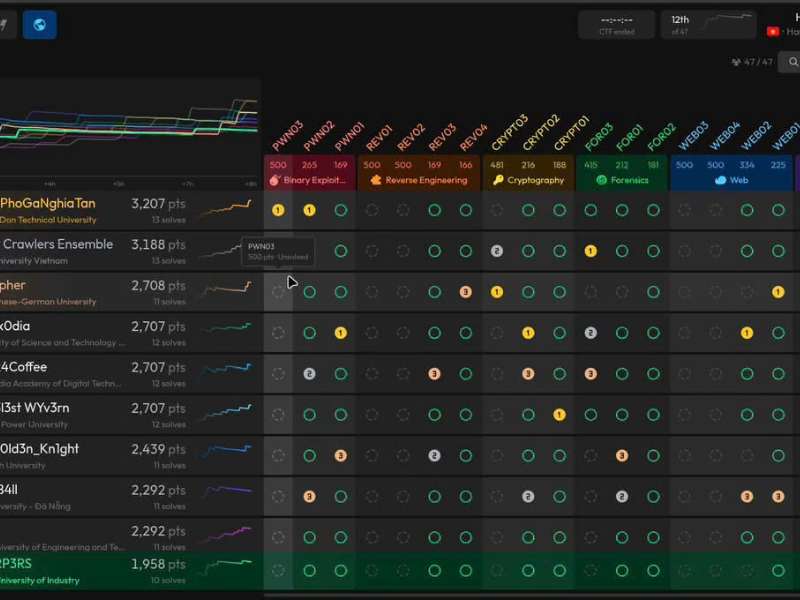Click the CTF ended timer box

point(617,25)
